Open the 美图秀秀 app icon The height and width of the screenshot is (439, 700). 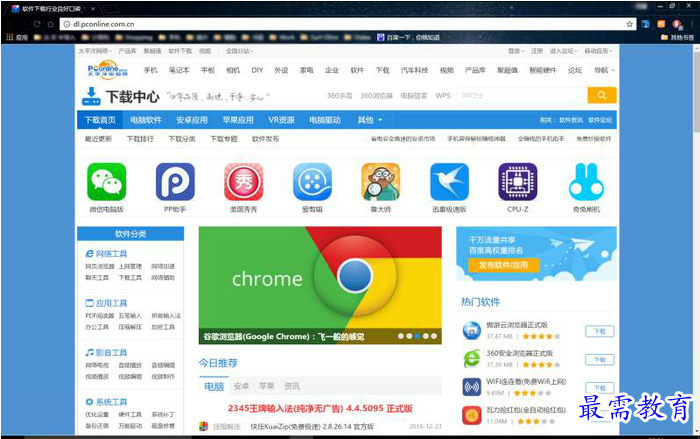pos(243,182)
